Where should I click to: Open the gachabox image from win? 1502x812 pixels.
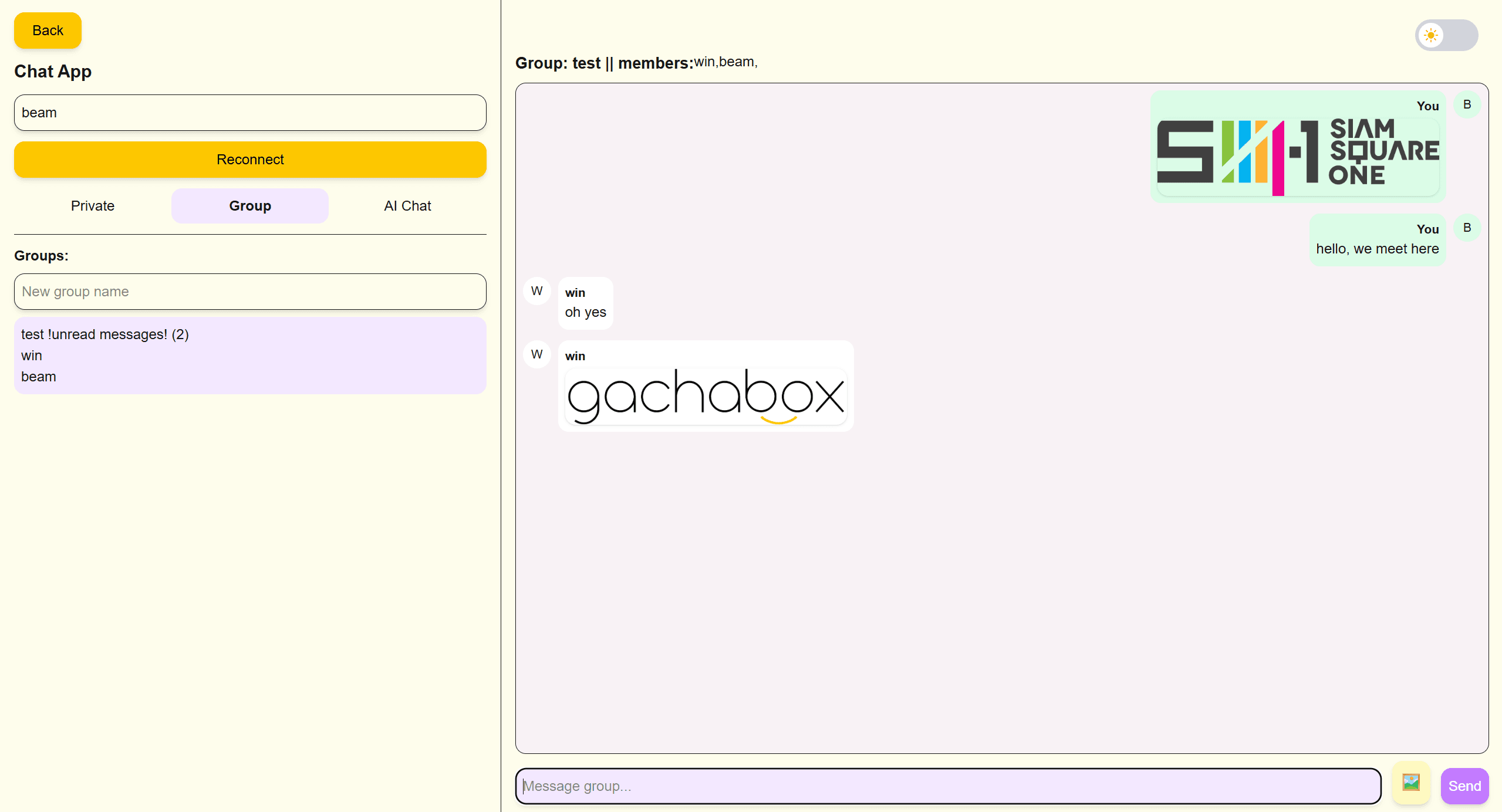(706, 397)
